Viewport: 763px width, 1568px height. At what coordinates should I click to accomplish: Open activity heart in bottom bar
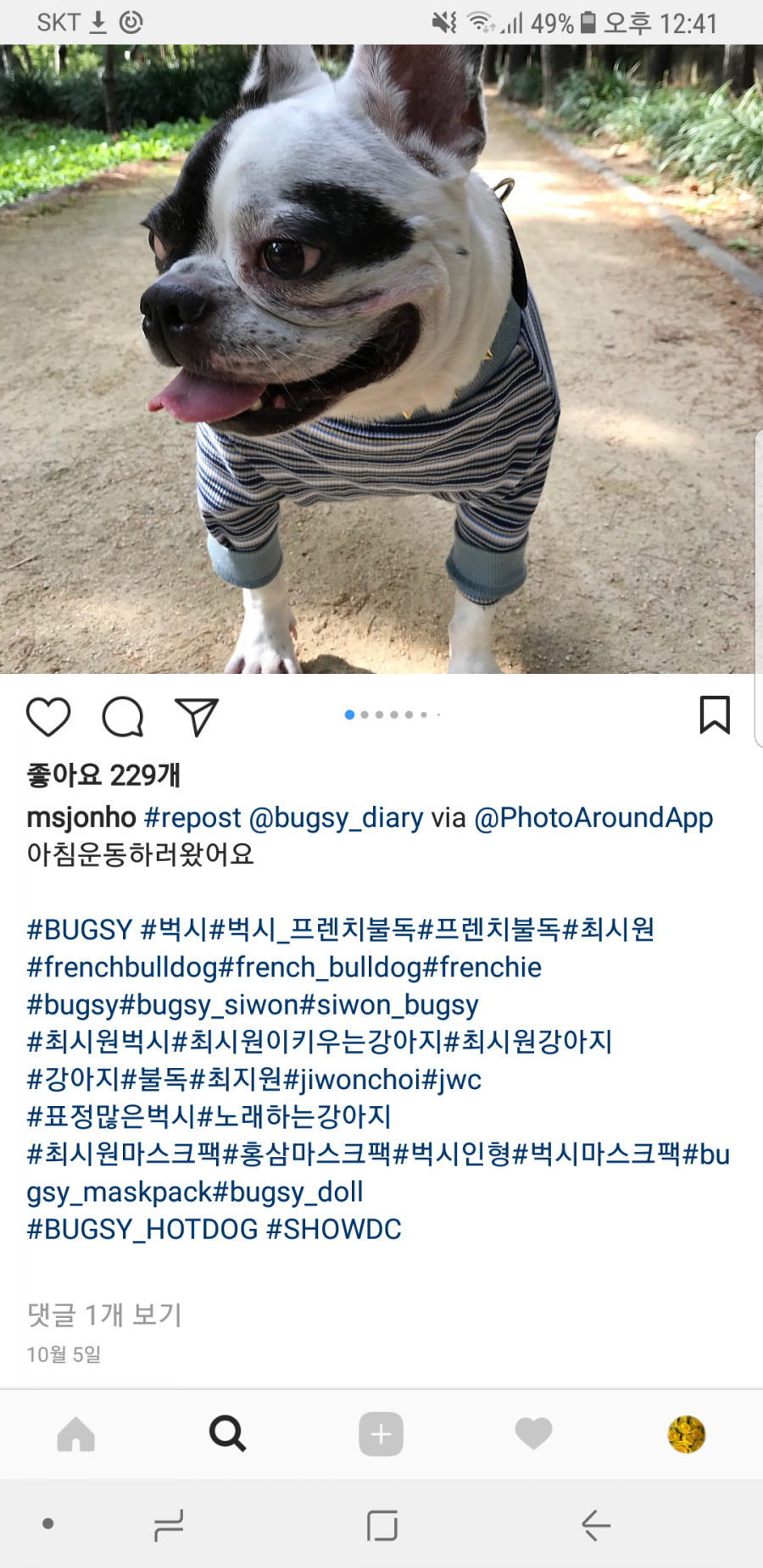pyautogui.click(x=534, y=1434)
